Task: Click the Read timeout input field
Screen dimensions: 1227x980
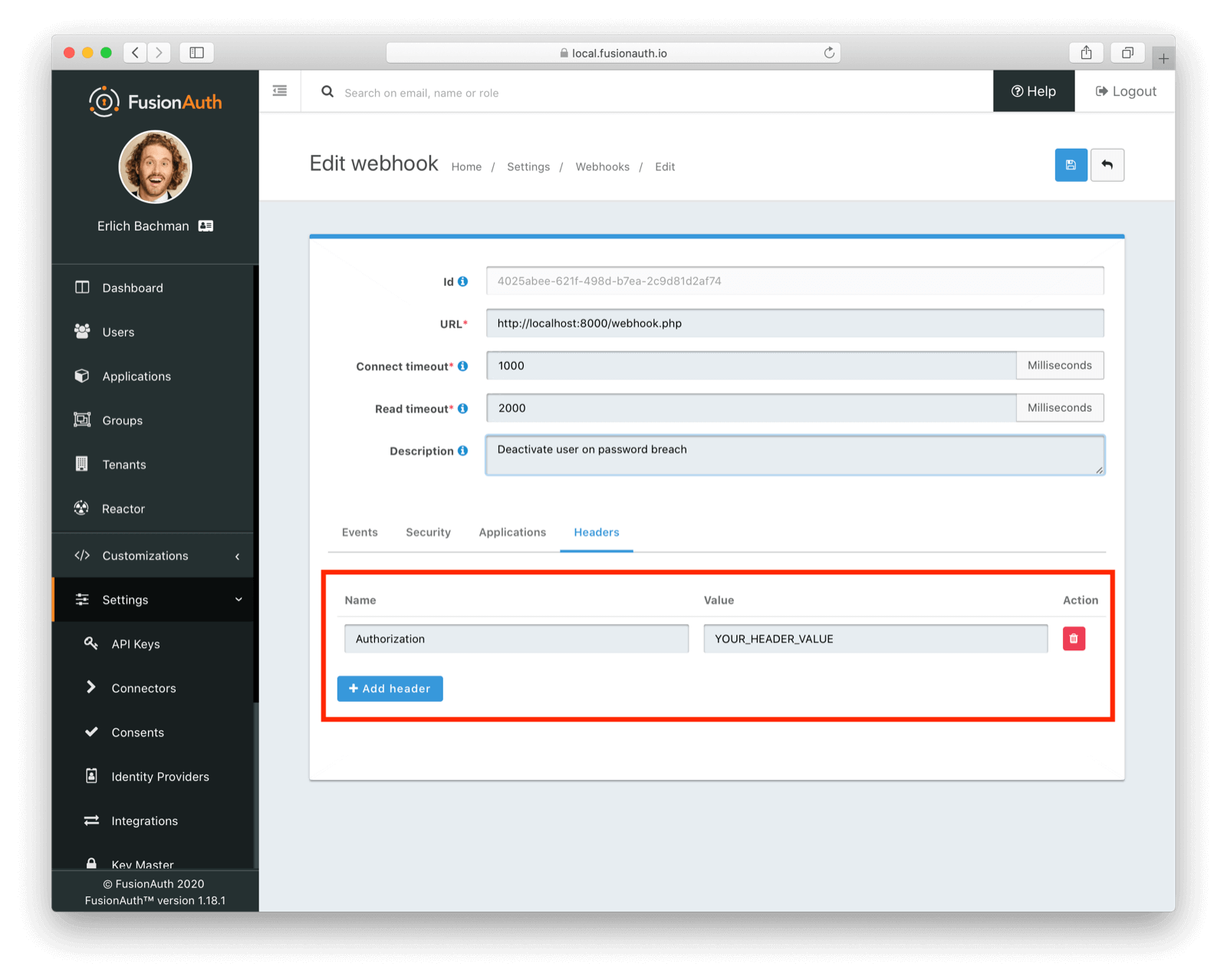Action: click(752, 408)
